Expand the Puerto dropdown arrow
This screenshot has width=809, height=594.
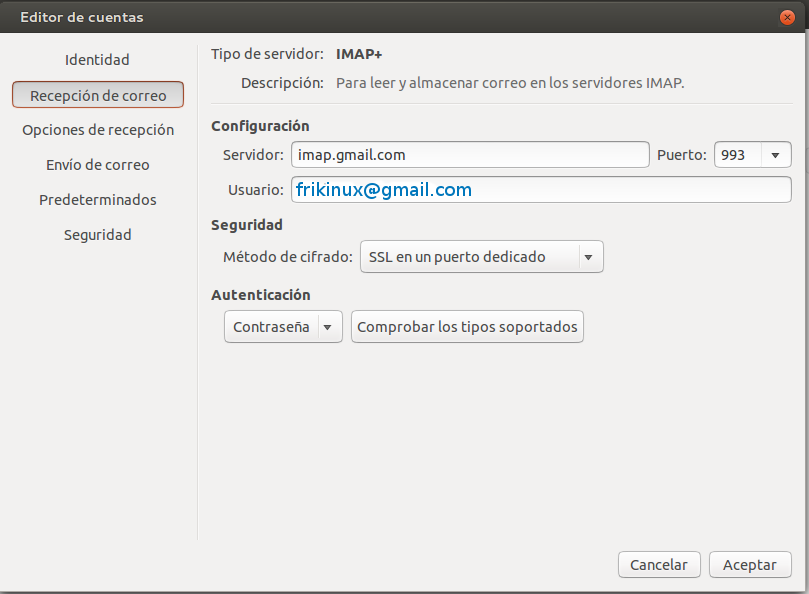pyautogui.click(x=775, y=155)
